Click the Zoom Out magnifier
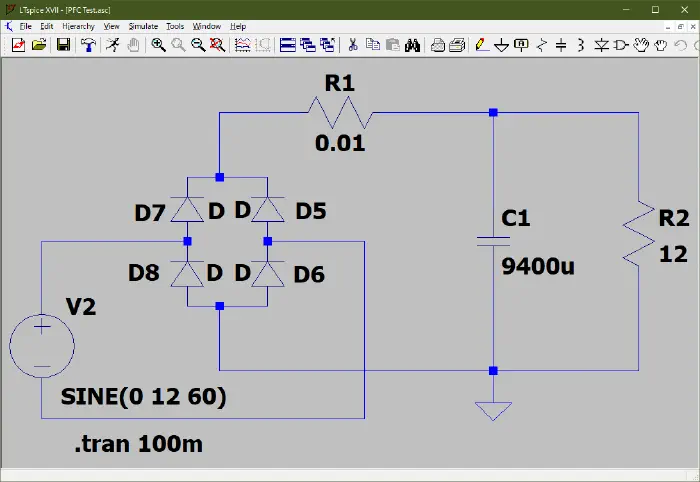The image size is (700, 482). click(198, 45)
